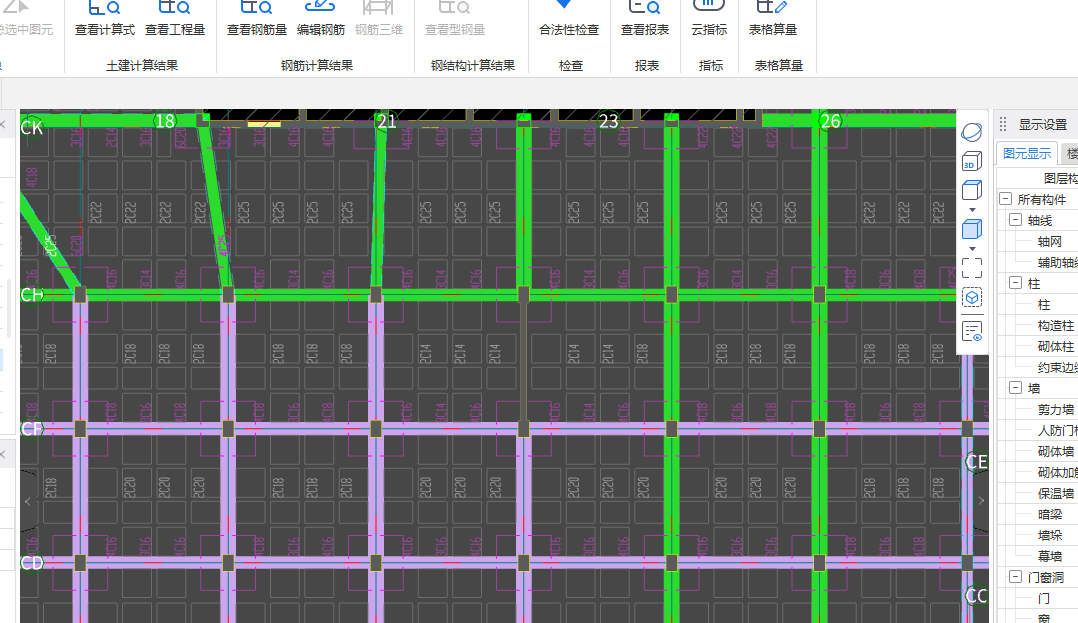Click 土建计算结果 ribbon group label
Viewport: 1078px width, 623px height.
142,65
